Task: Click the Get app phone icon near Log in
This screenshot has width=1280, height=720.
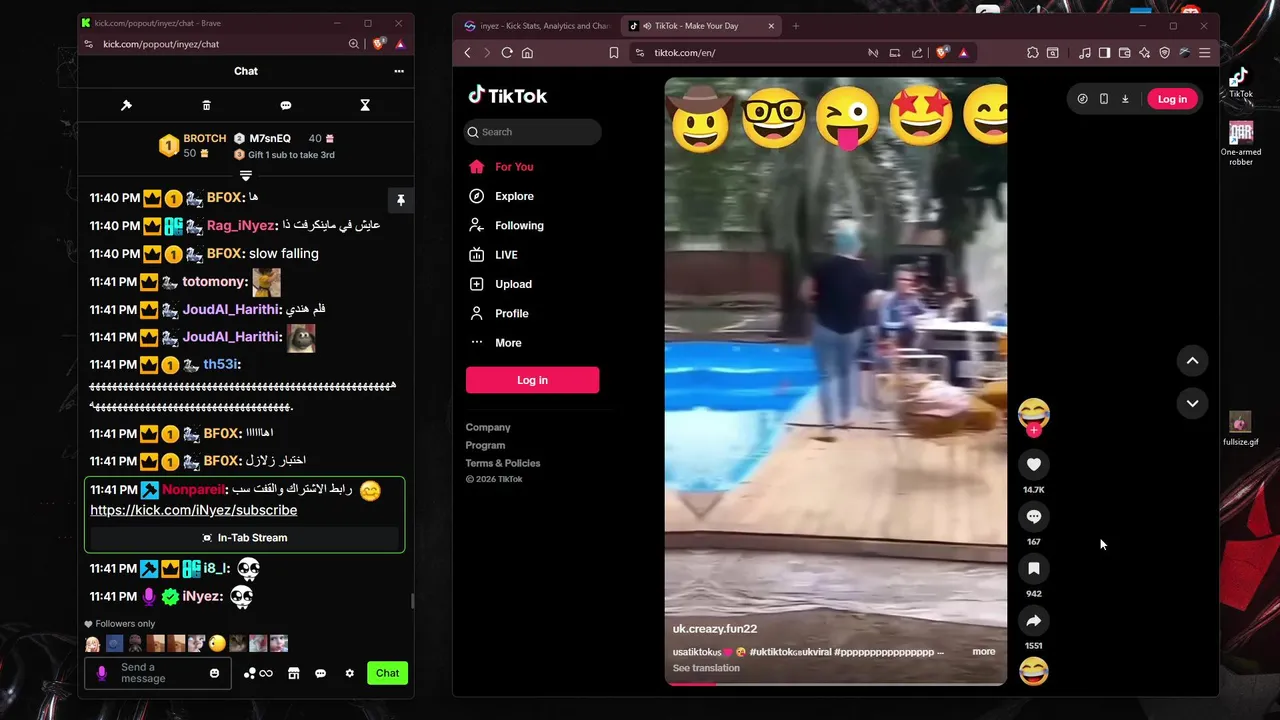Action: coord(1104,99)
